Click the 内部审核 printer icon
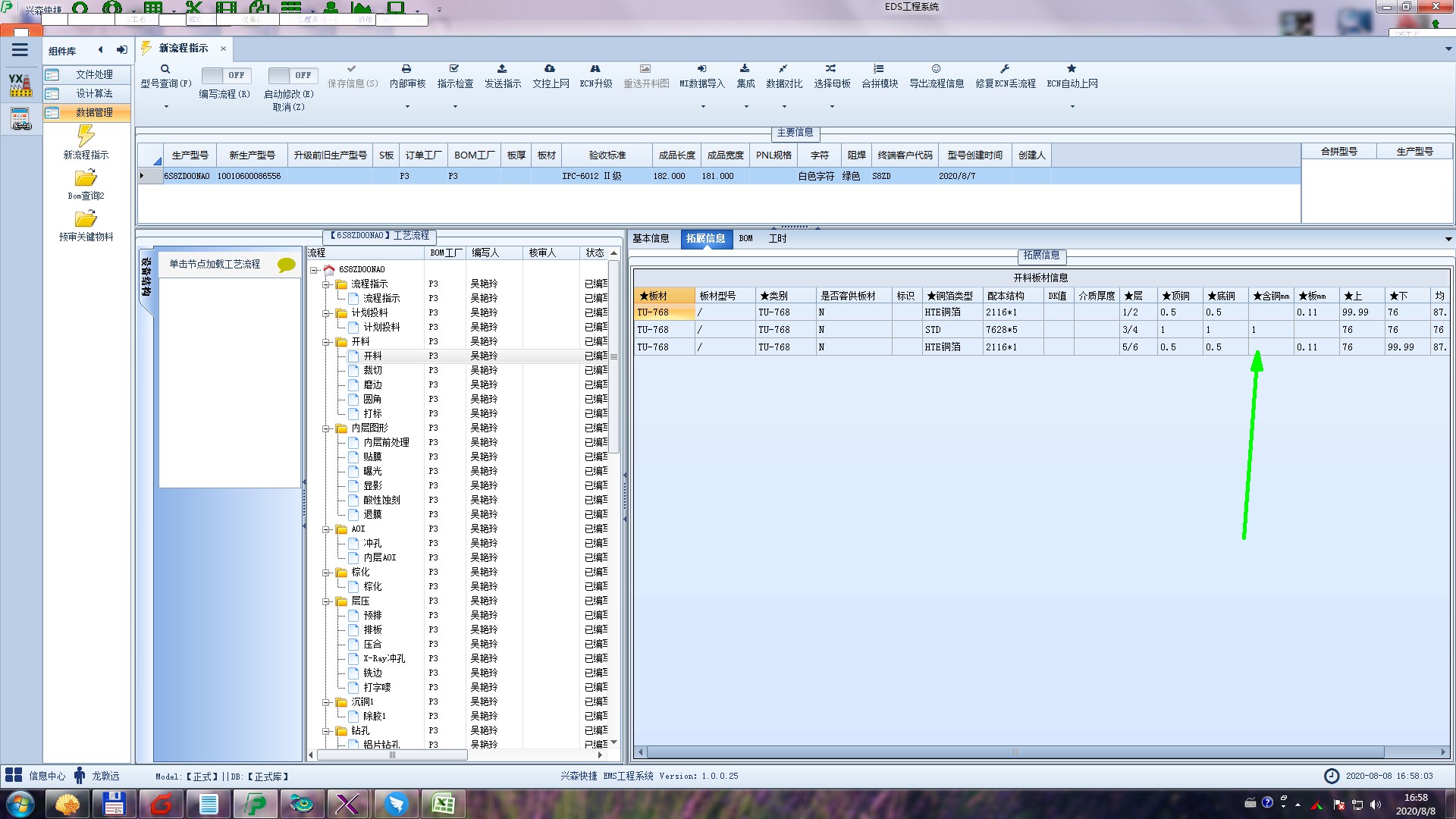Screen dimensions: 1456x819 pyautogui.click(x=406, y=69)
